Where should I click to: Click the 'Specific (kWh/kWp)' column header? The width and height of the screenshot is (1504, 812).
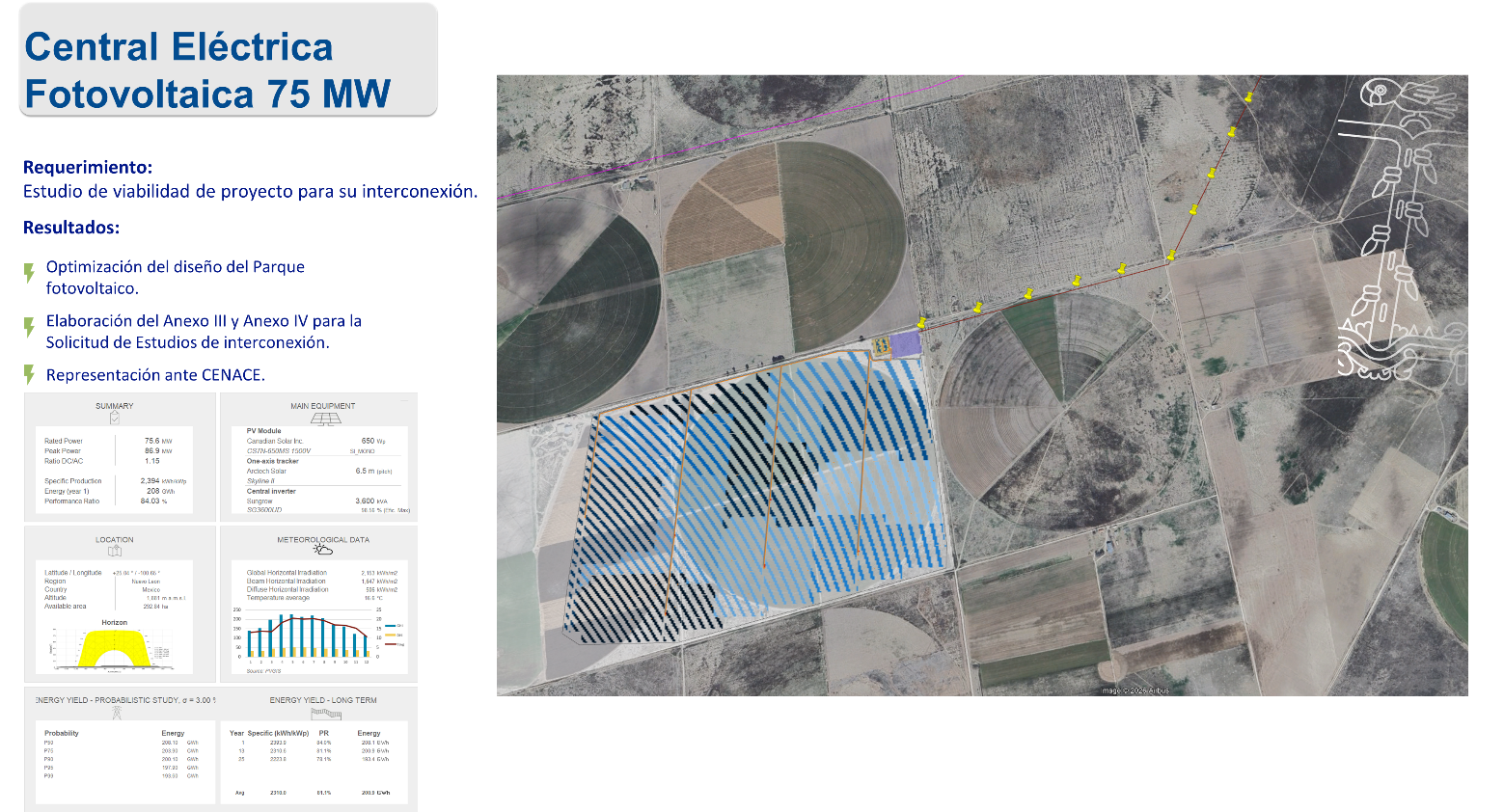point(278,733)
